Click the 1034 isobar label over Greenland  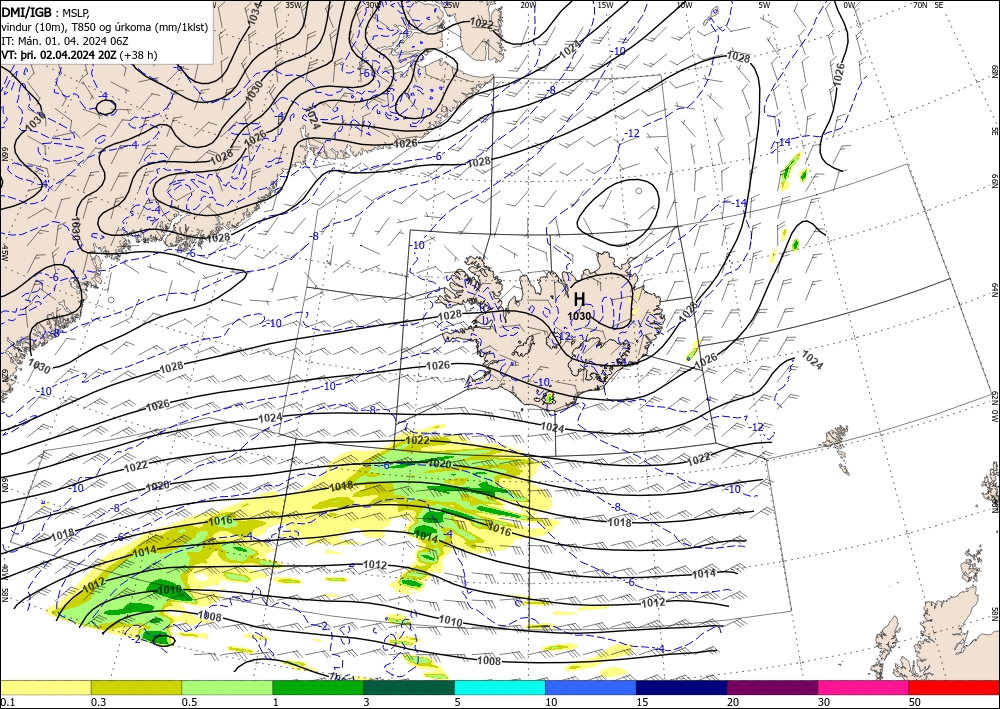(x=254, y=12)
